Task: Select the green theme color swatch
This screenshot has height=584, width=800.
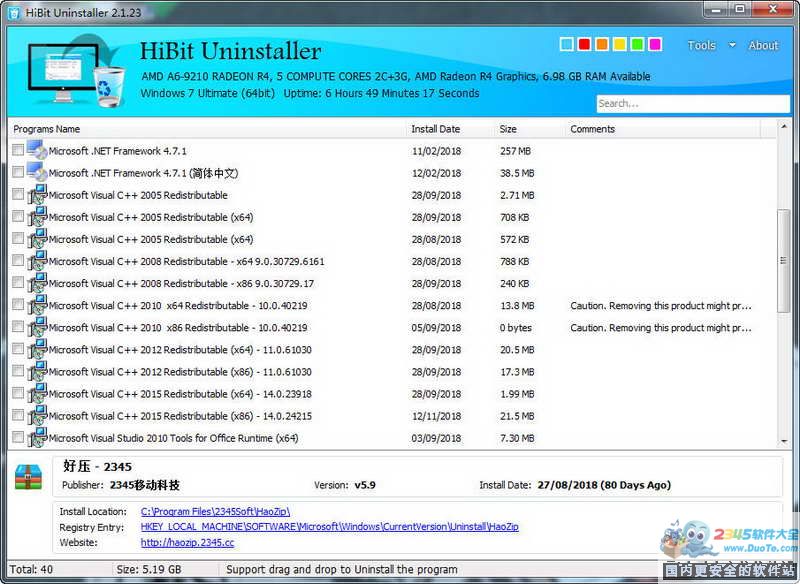Action: coord(637,44)
